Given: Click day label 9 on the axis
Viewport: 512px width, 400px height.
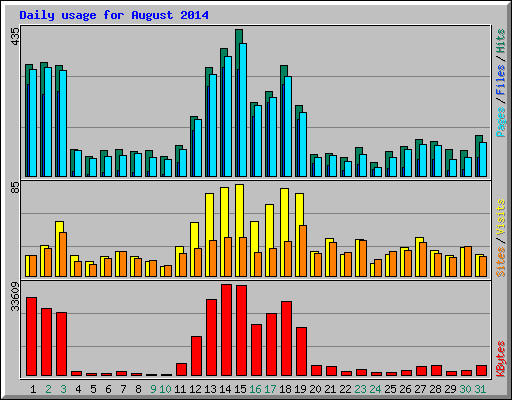Looking at the screenshot, I should (153, 389).
